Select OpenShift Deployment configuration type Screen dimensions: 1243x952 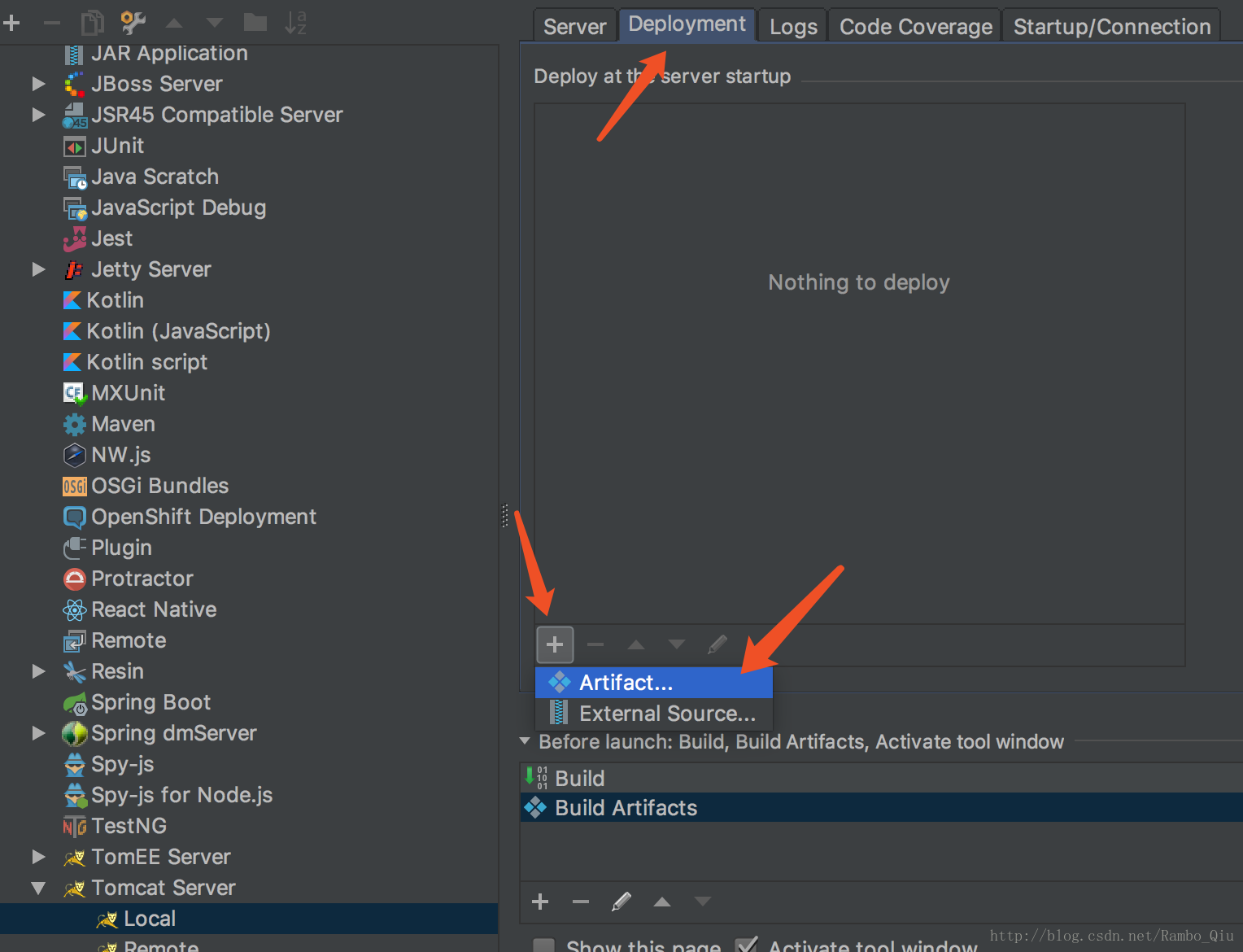(249, 517)
